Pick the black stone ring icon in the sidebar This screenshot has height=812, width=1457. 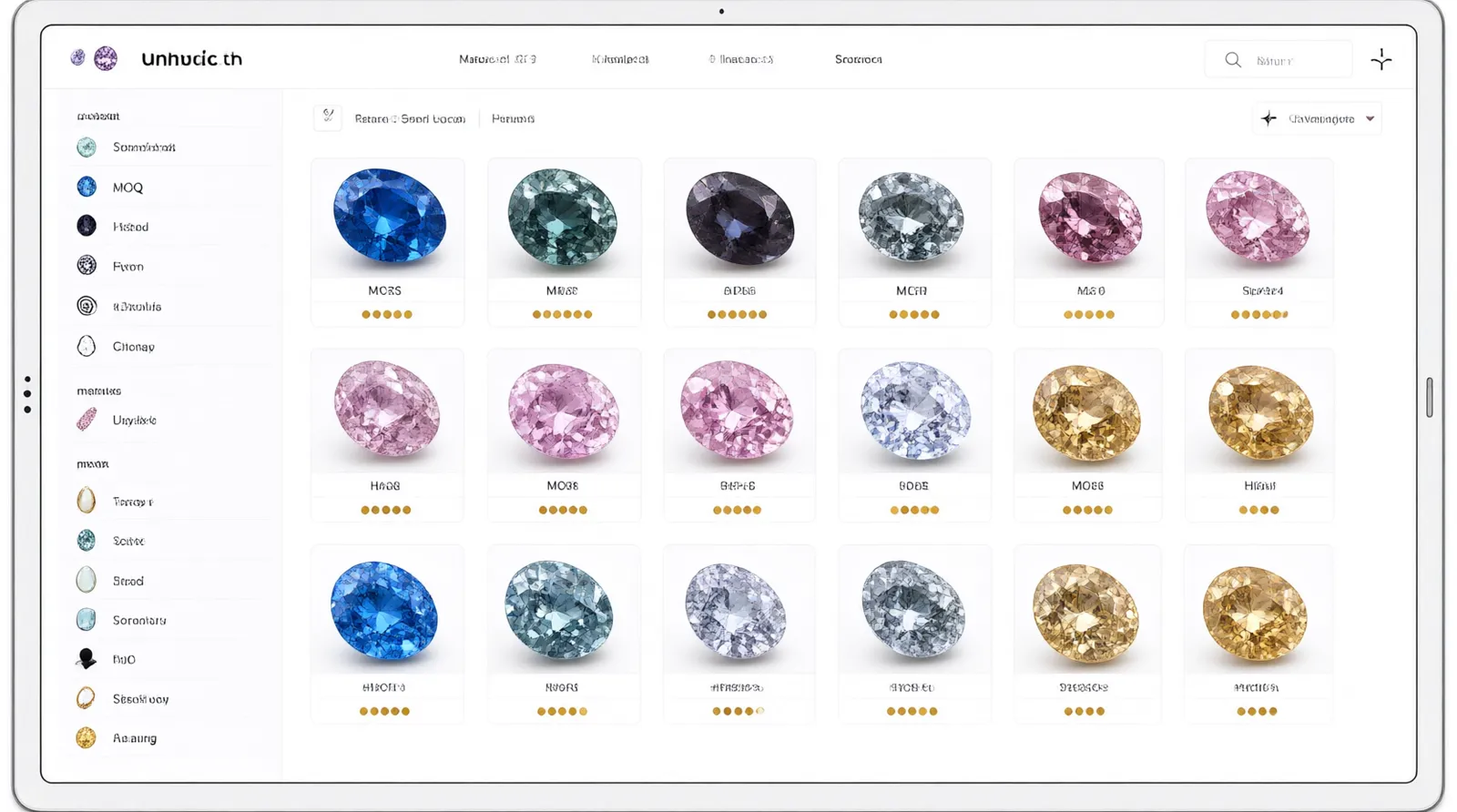[x=87, y=658]
